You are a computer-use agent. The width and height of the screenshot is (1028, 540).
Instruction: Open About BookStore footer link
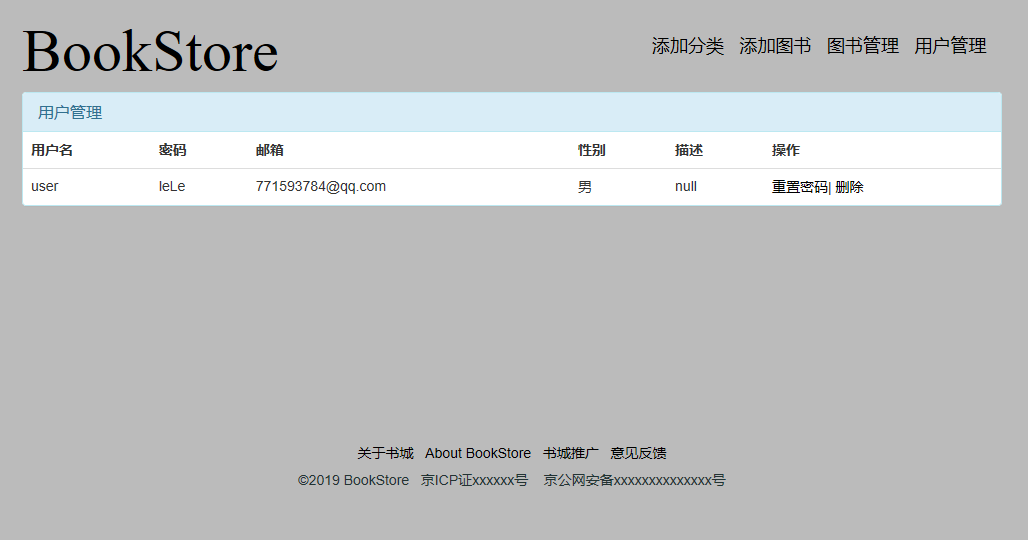(x=478, y=453)
